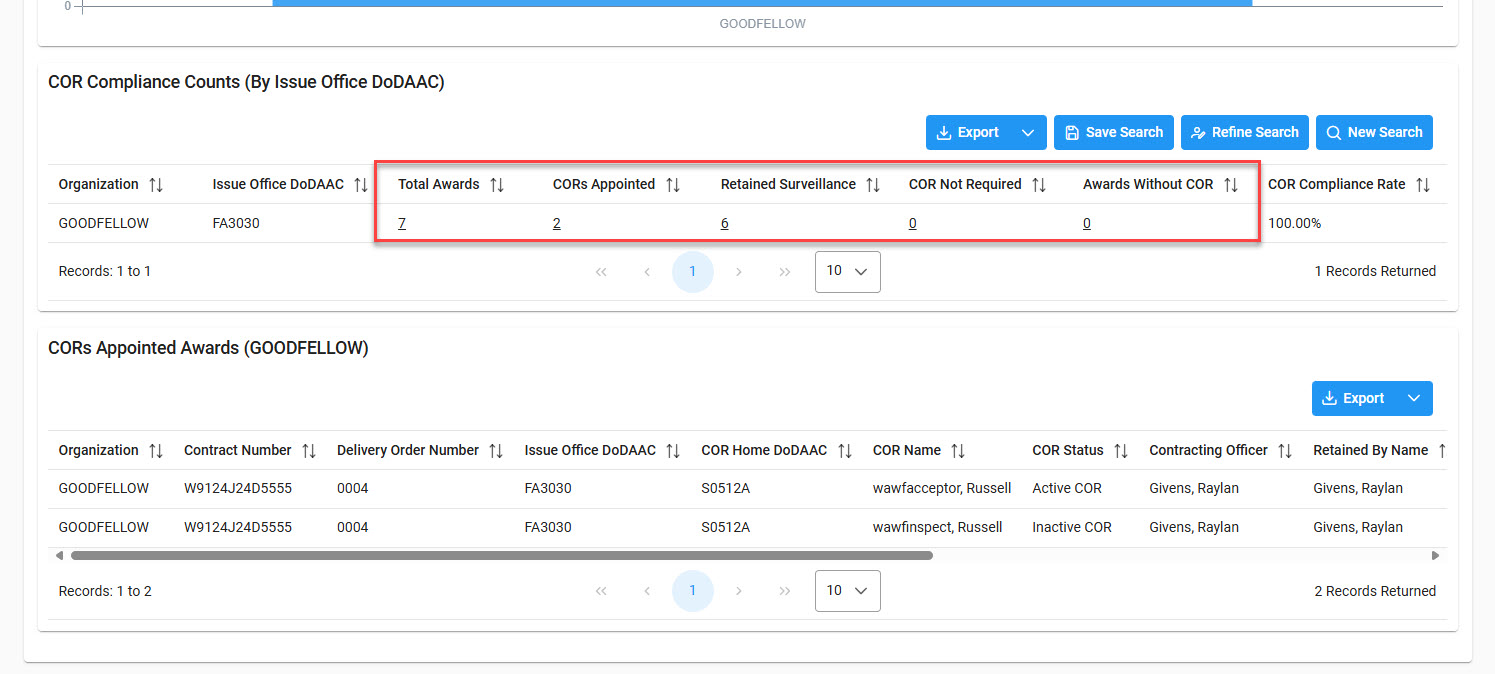Open rows-per-page dropdown in Compliance Counts table
1495x674 pixels.
pos(847,271)
